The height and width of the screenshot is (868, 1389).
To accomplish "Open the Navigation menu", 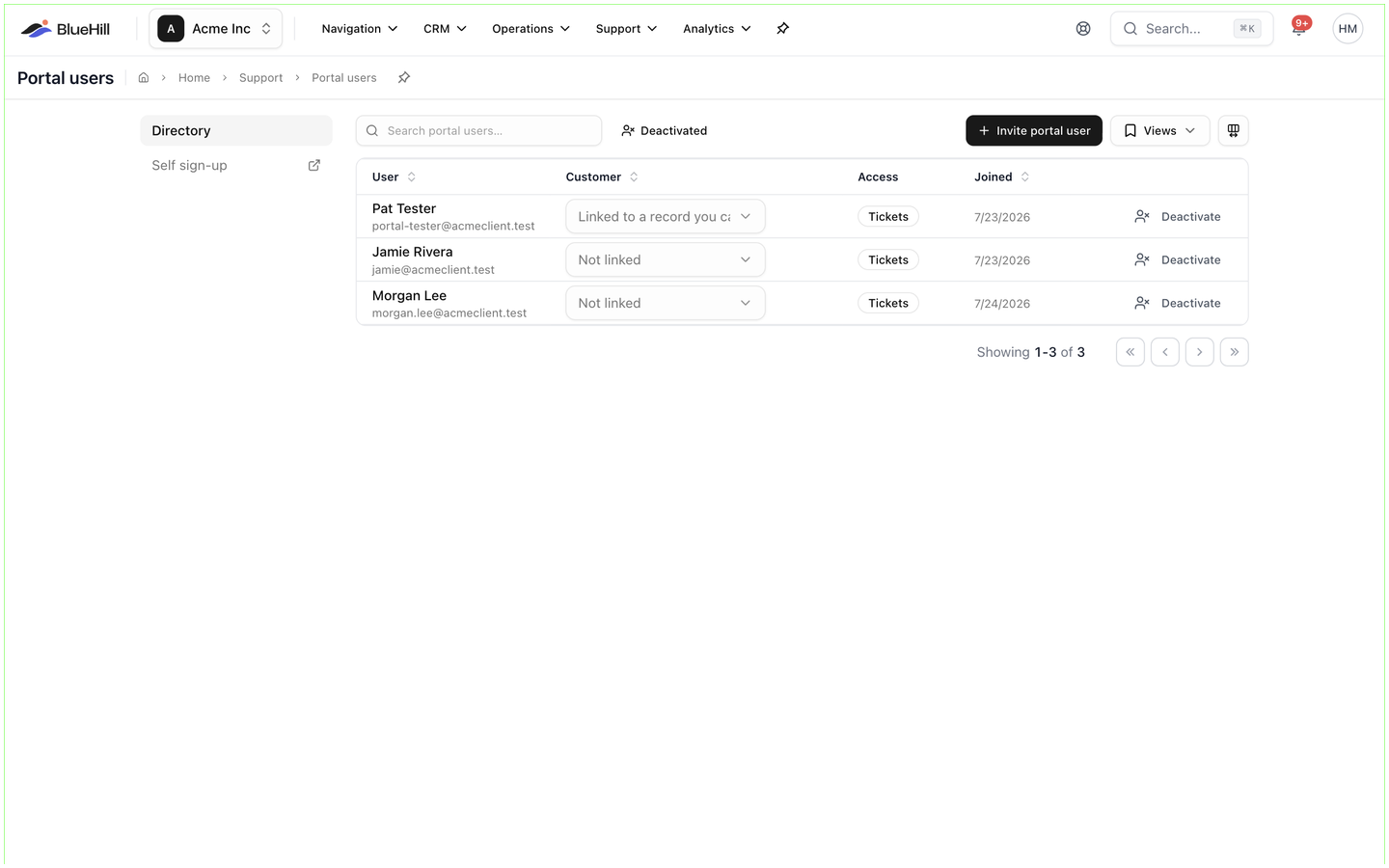I will coord(359,29).
